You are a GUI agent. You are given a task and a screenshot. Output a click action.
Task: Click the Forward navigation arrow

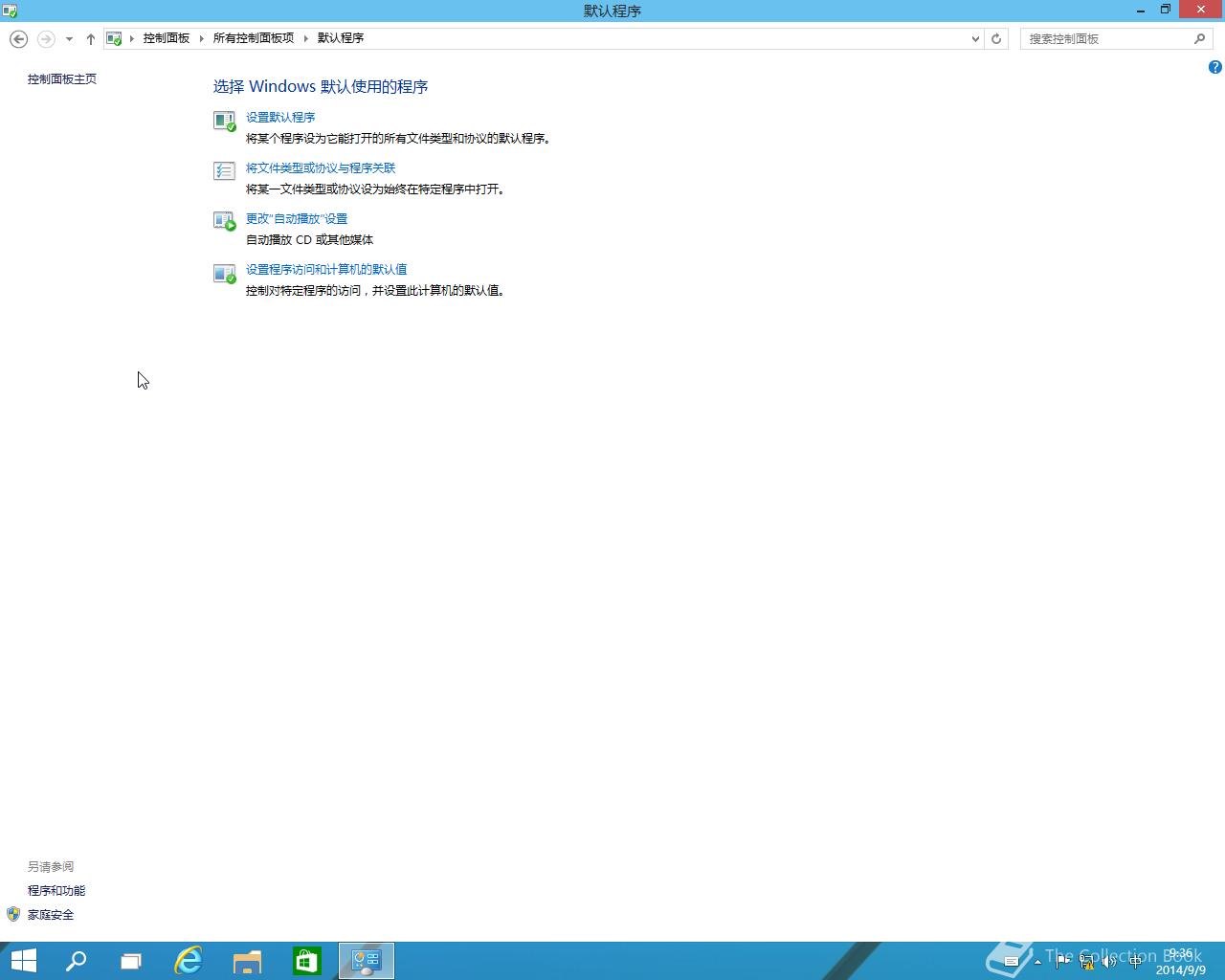point(45,38)
